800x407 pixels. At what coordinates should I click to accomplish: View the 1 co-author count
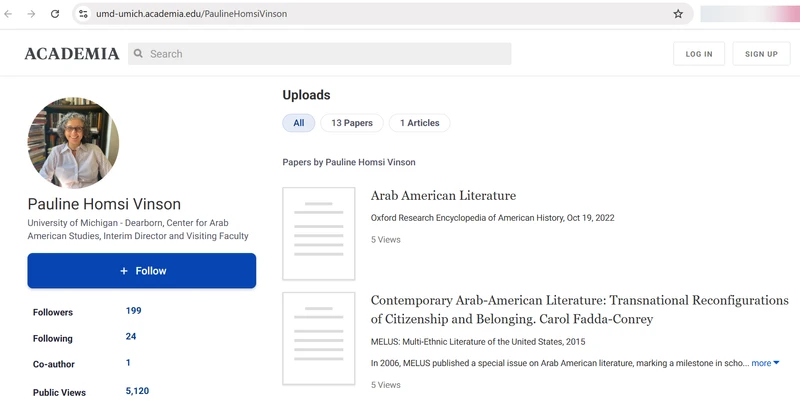click(x=128, y=363)
